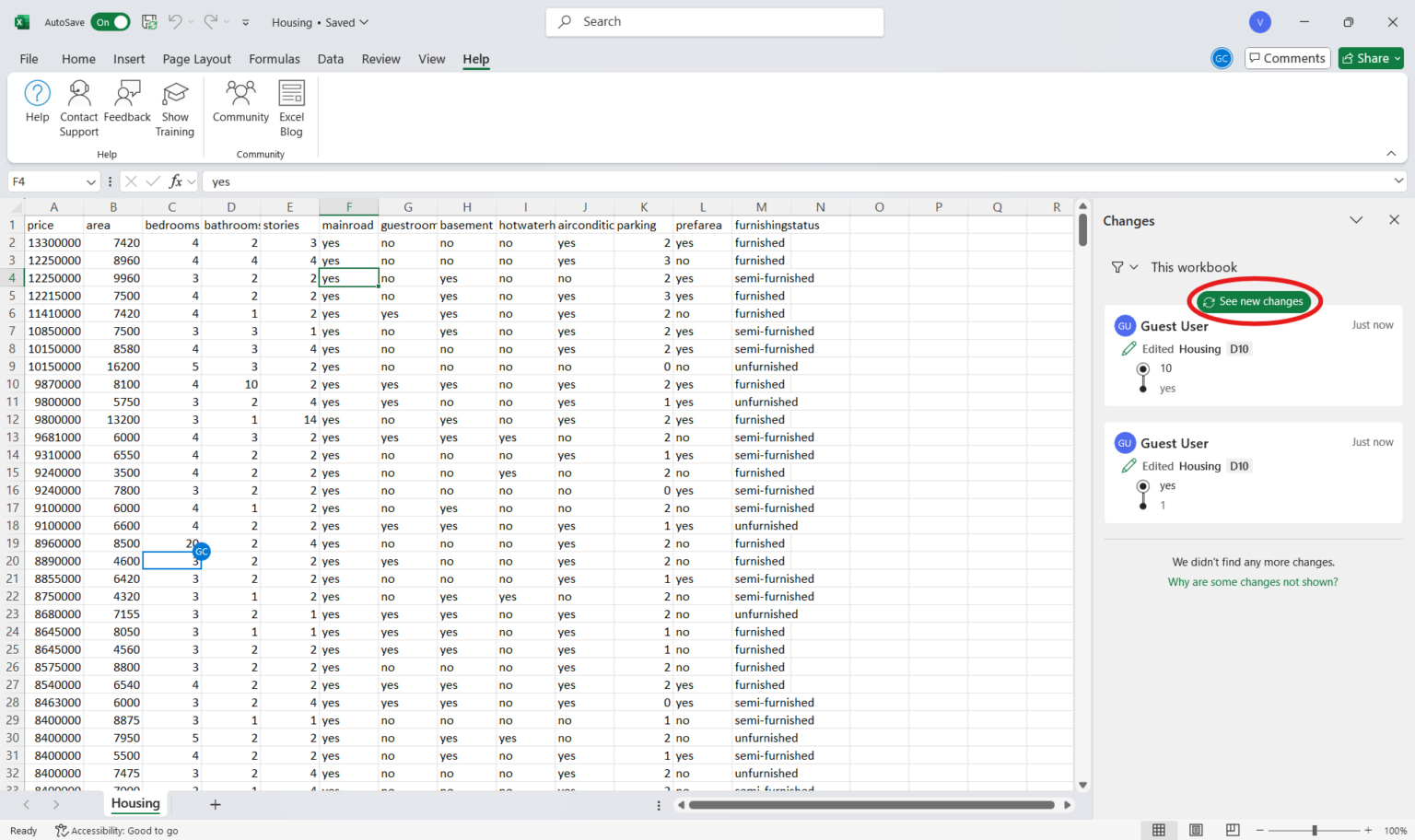Image resolution: width=1415 pixels, height=840 pixels.
Task: Click the Help icon in the ribbon
Action: point(37,101)
